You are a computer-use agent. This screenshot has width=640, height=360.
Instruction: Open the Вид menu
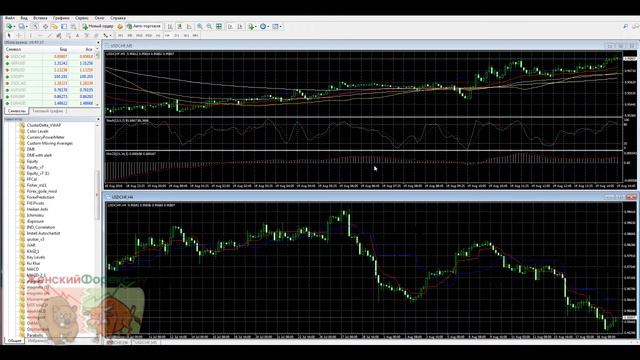click(x=24, y=18)
